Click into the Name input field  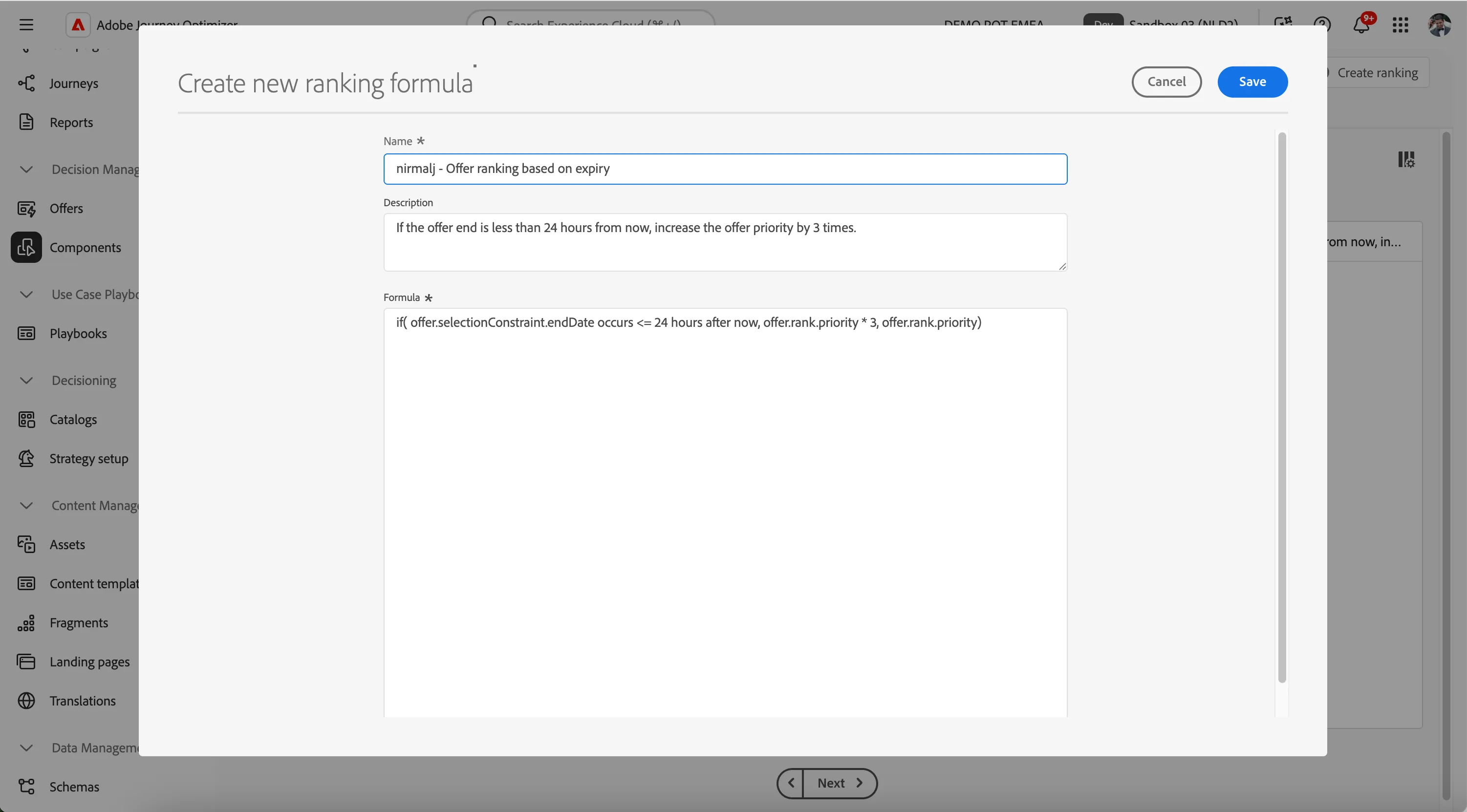coord(725,169)
